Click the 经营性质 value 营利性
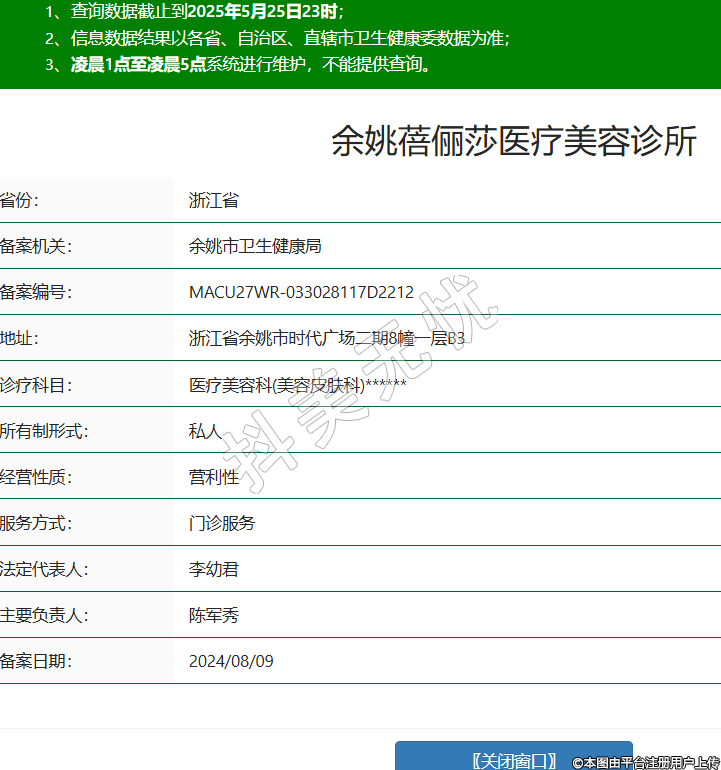Screen dimensions: 721x770 pos(214,477)
